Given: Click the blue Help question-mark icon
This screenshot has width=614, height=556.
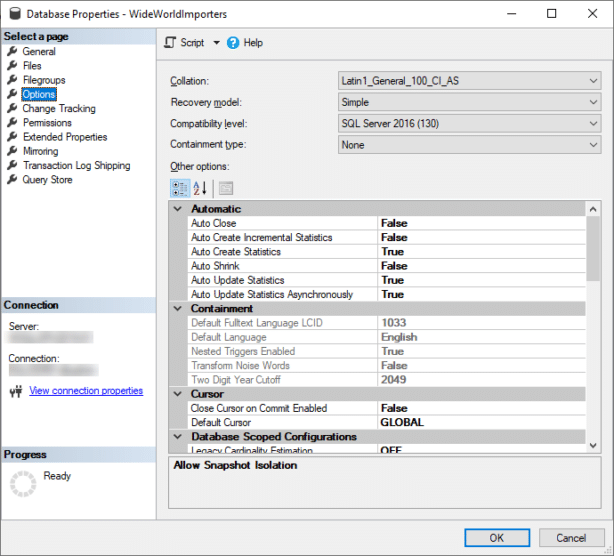Looking at the screenshot, I should [x=233, y=43].
